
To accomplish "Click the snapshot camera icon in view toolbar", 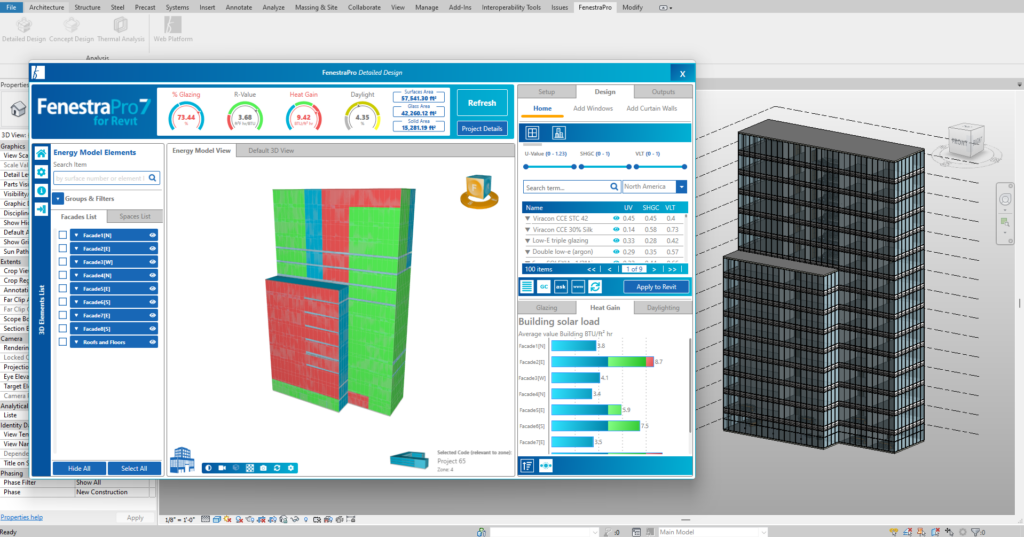I will tap(263, 468).
